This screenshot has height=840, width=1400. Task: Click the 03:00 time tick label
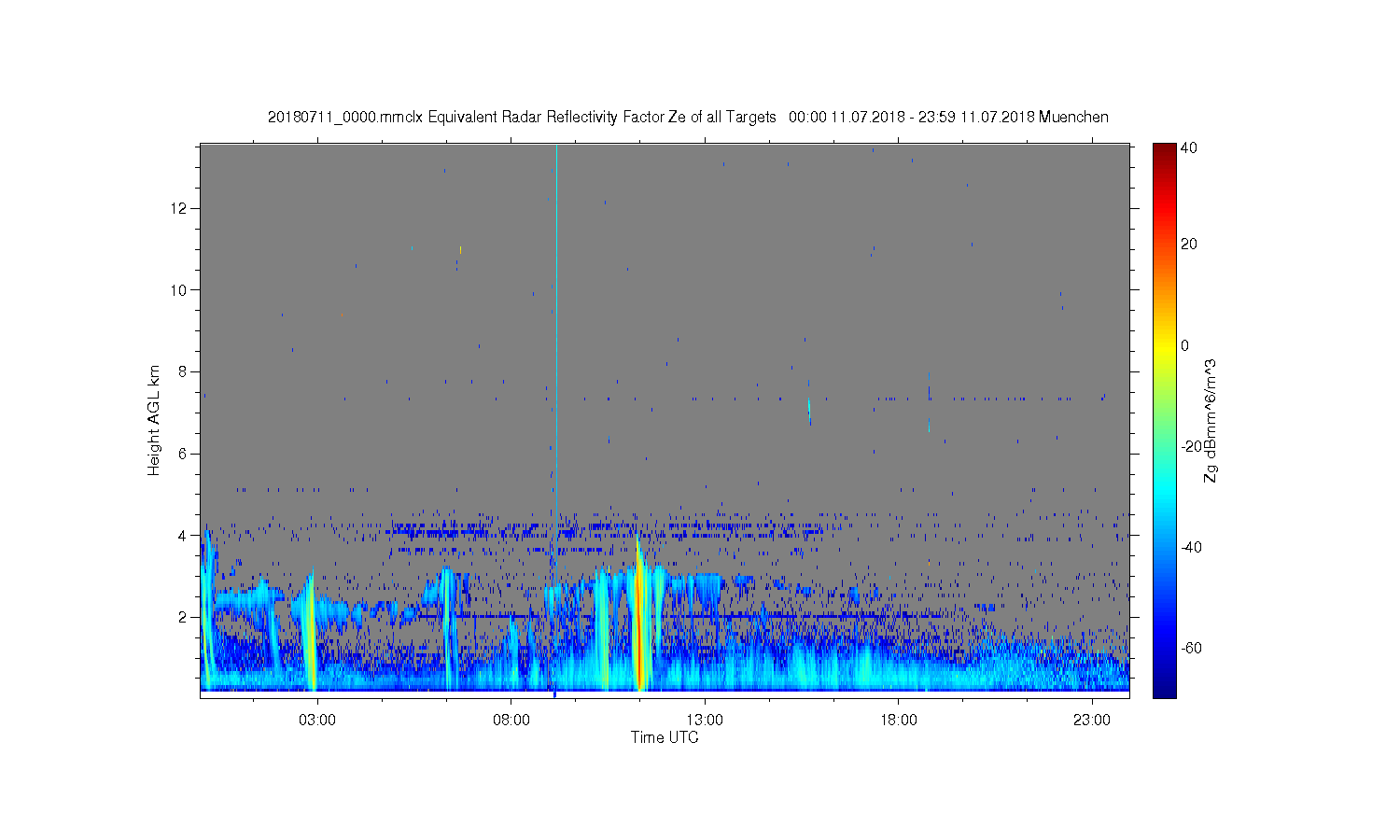[317, 721]
